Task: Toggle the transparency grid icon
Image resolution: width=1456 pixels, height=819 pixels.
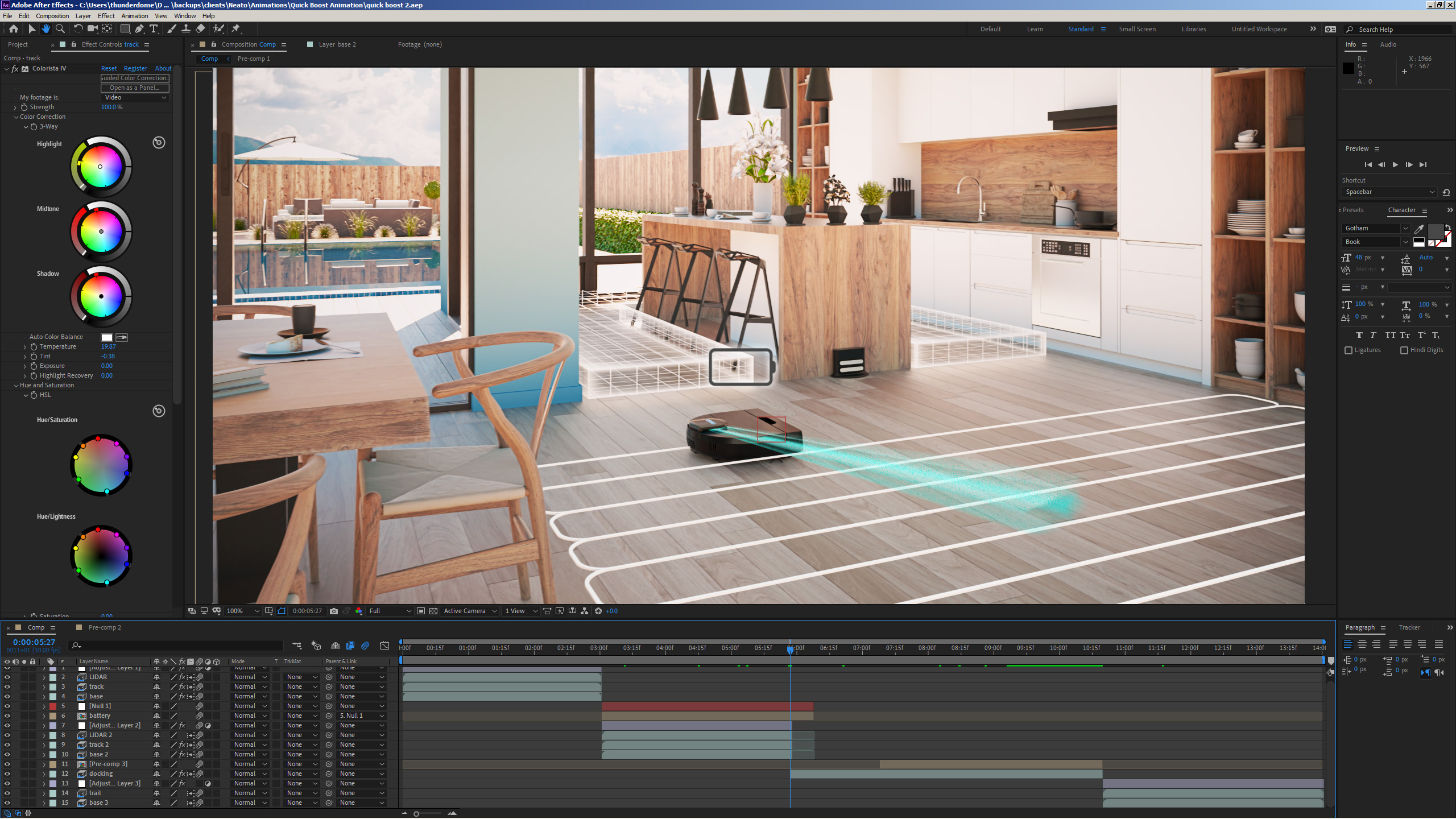Action: click(433, 611)
